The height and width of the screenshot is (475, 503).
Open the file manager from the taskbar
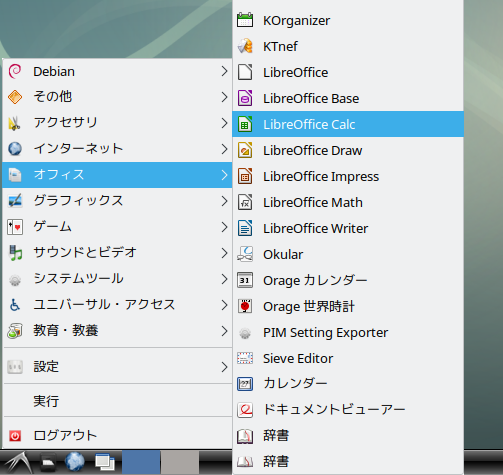pyautogui.click(x=48, y=463)
